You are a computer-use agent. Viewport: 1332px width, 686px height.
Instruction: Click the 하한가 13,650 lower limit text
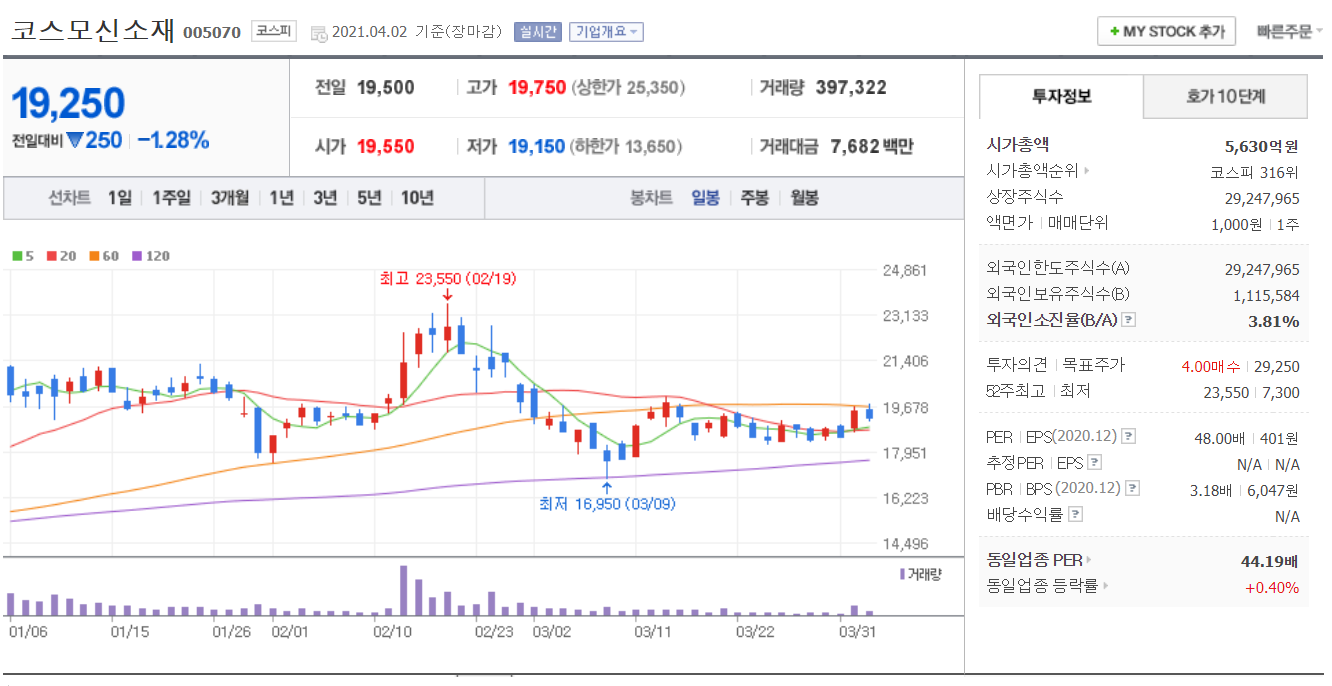click(625, 147)
